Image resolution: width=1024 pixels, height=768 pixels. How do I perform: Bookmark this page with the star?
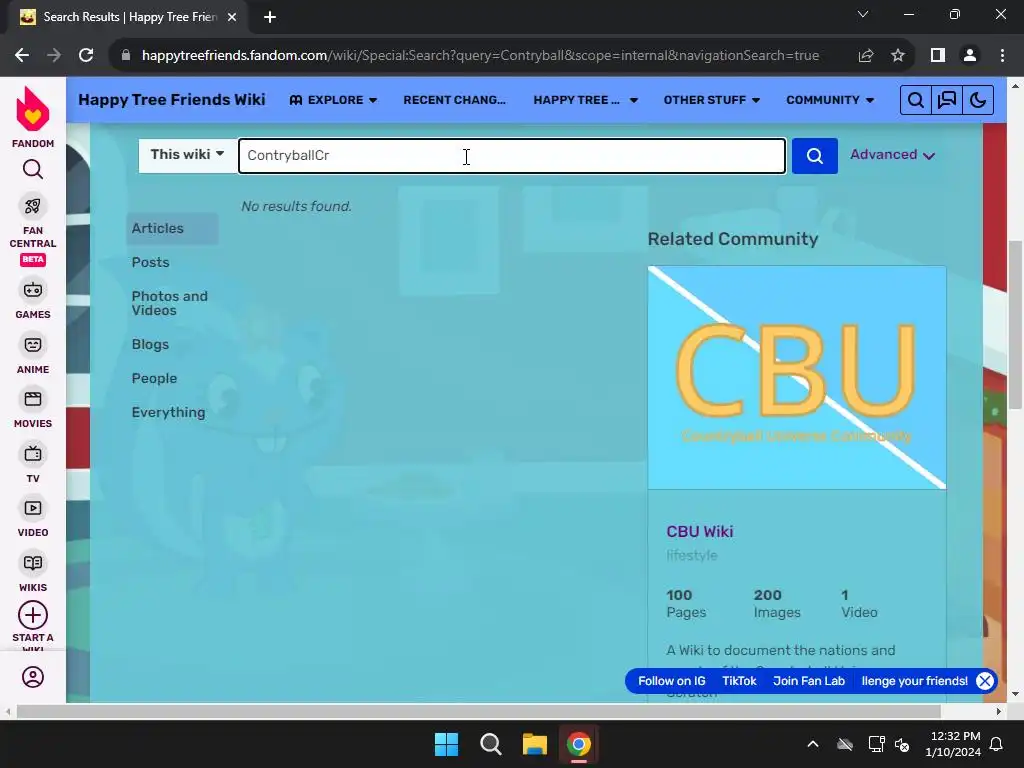(898, 56)
